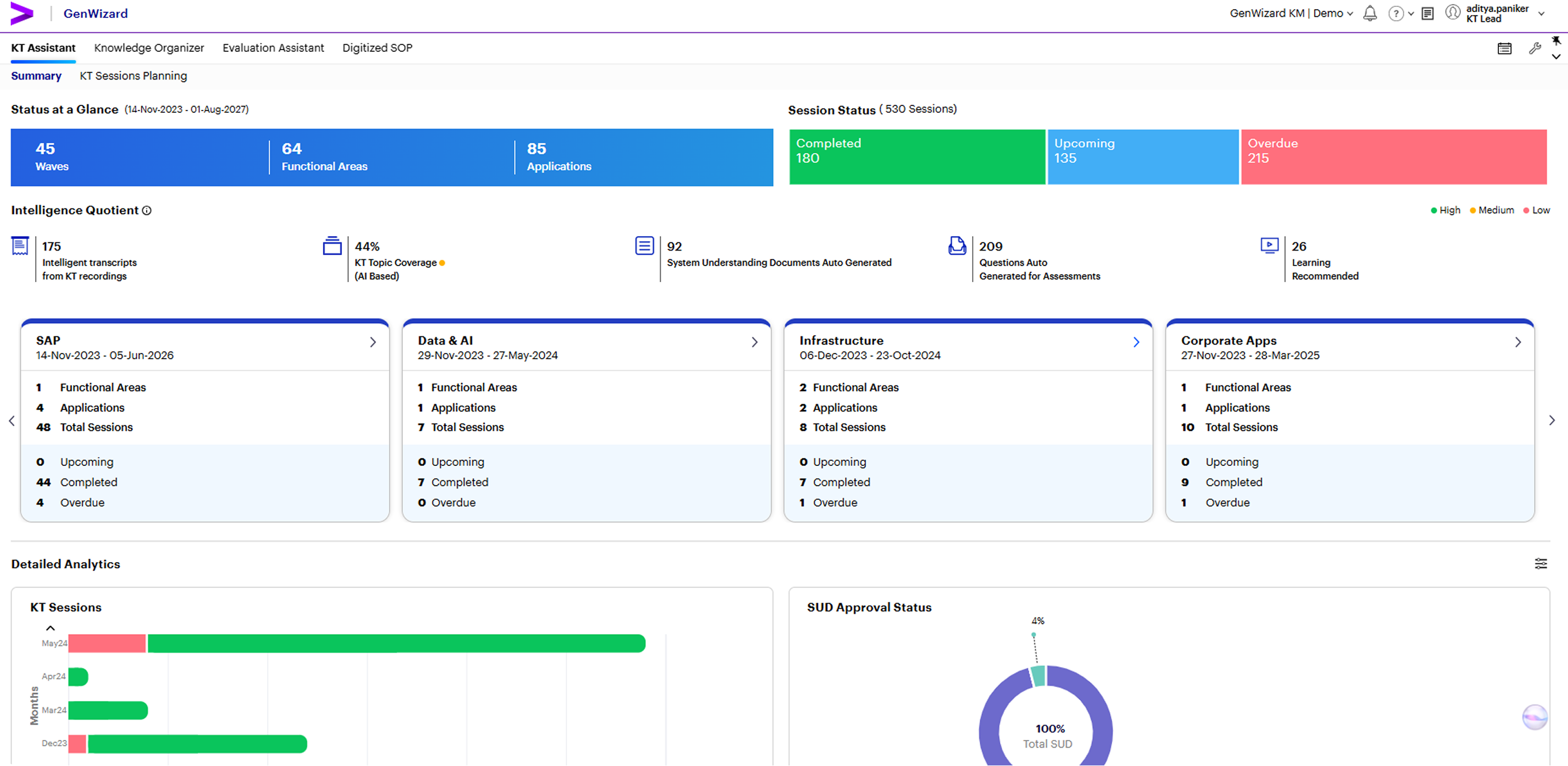The image size is (1568, 766).
Task: Click the Intelligence Quotient info icon
Action: pyautogui.click(x=147, y=210)
